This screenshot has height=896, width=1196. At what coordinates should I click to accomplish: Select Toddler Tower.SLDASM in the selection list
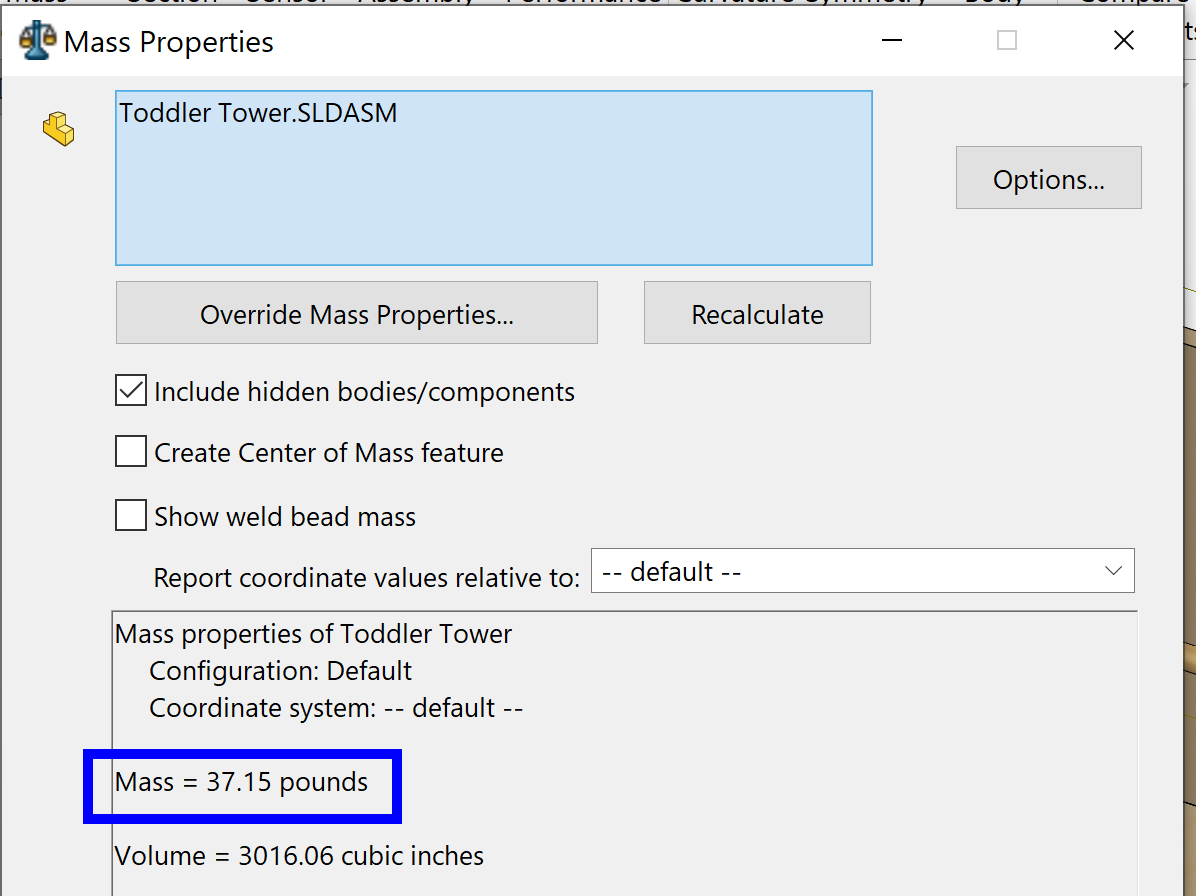tap(258, 113)
